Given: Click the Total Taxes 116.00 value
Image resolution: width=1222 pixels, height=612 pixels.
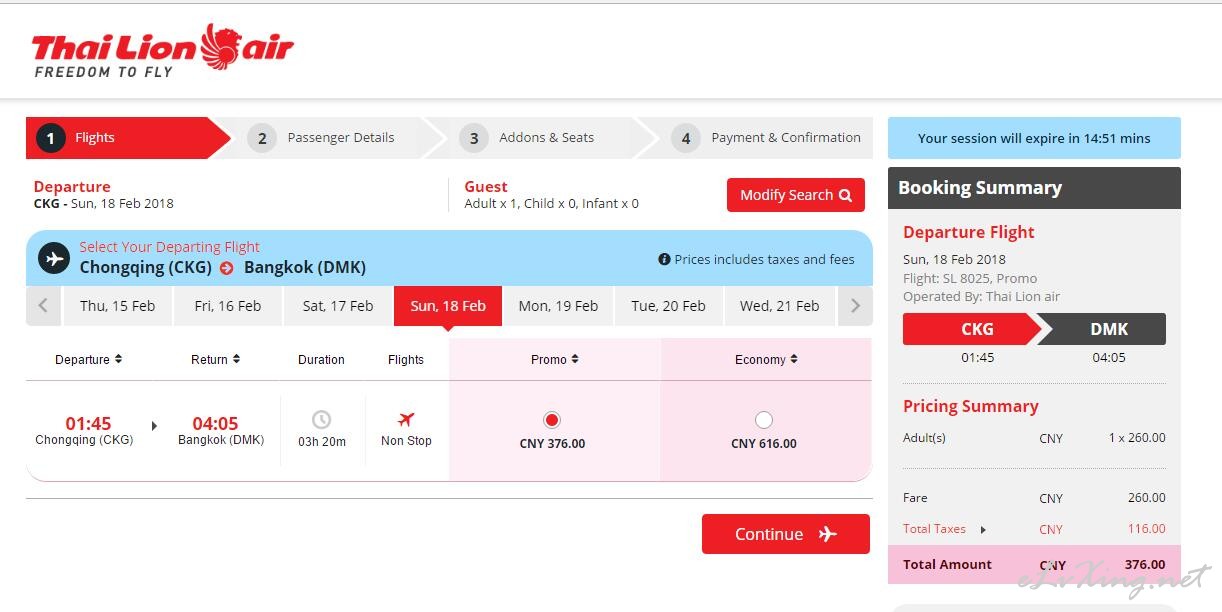Looking at the screenshot, I should (x=1147, y=529).
